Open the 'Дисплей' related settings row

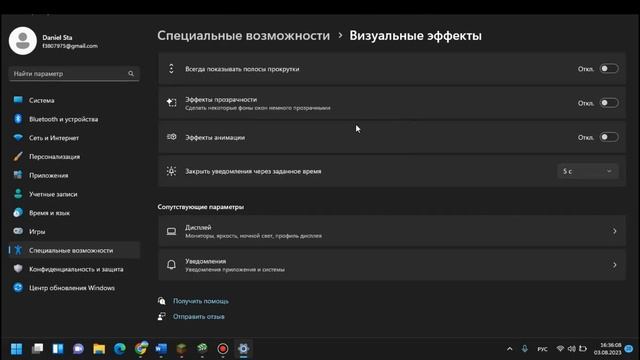click(392, 231)
